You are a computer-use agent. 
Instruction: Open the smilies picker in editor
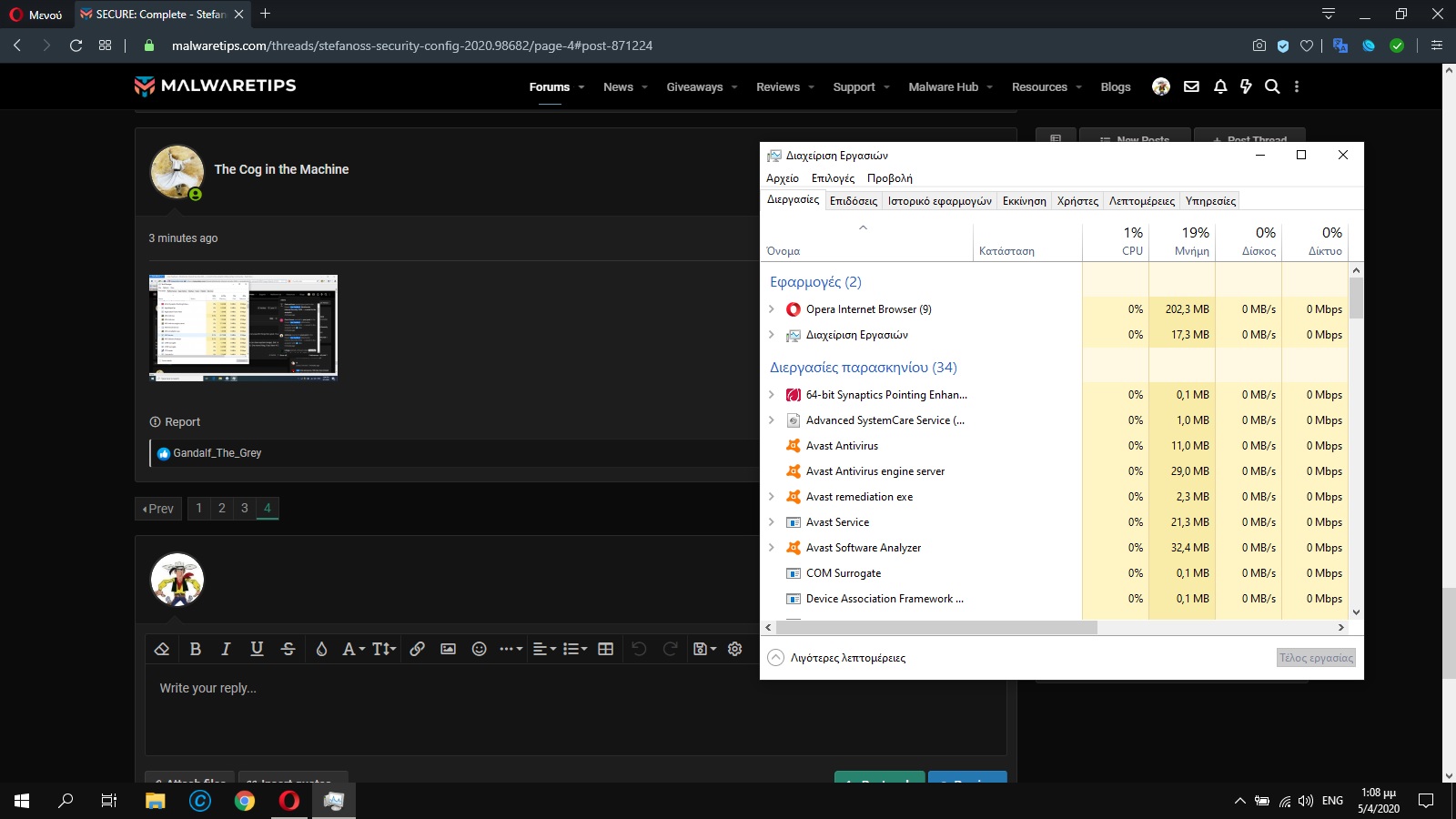point(479,649)
